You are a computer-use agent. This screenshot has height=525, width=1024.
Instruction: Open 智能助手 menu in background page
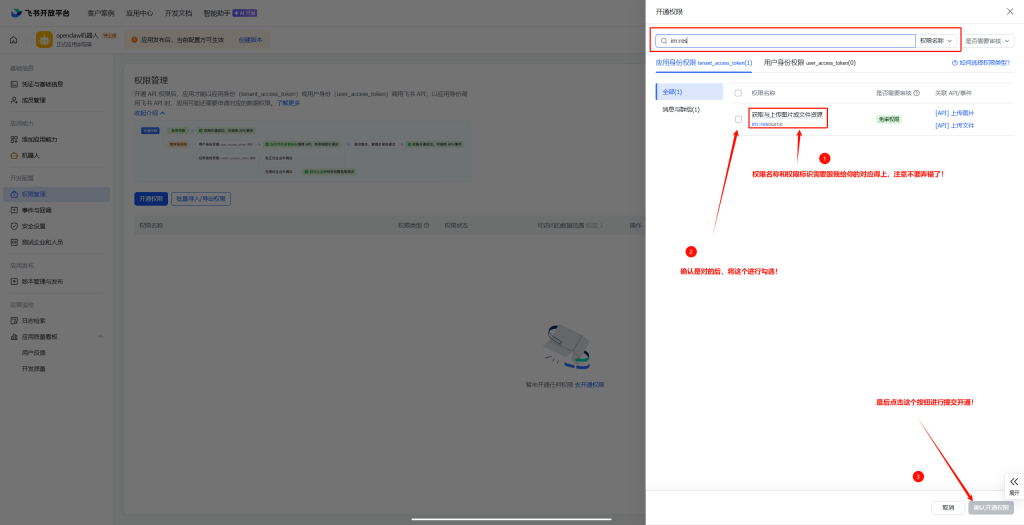216,12
